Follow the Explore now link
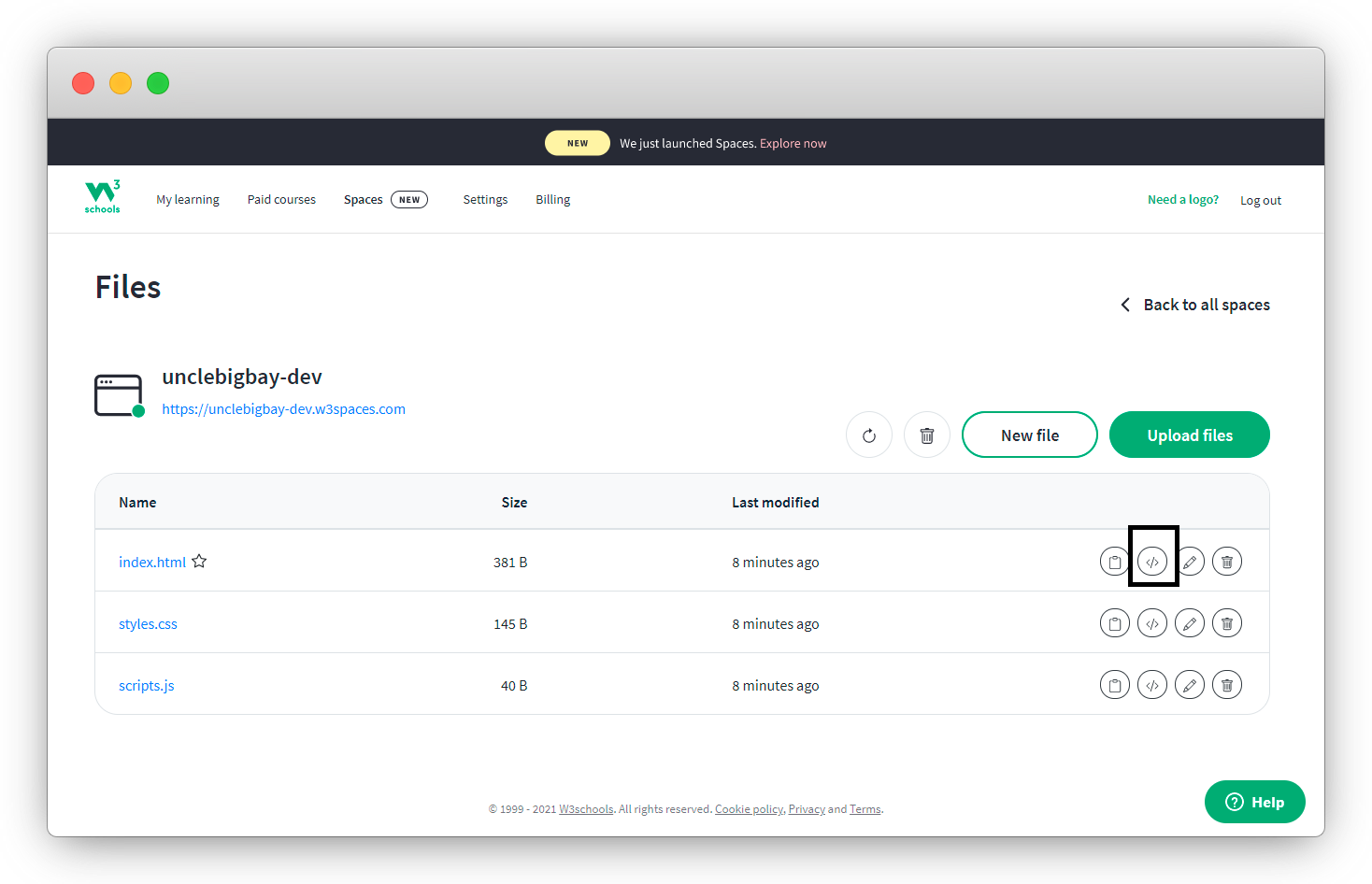 point(793,144)
